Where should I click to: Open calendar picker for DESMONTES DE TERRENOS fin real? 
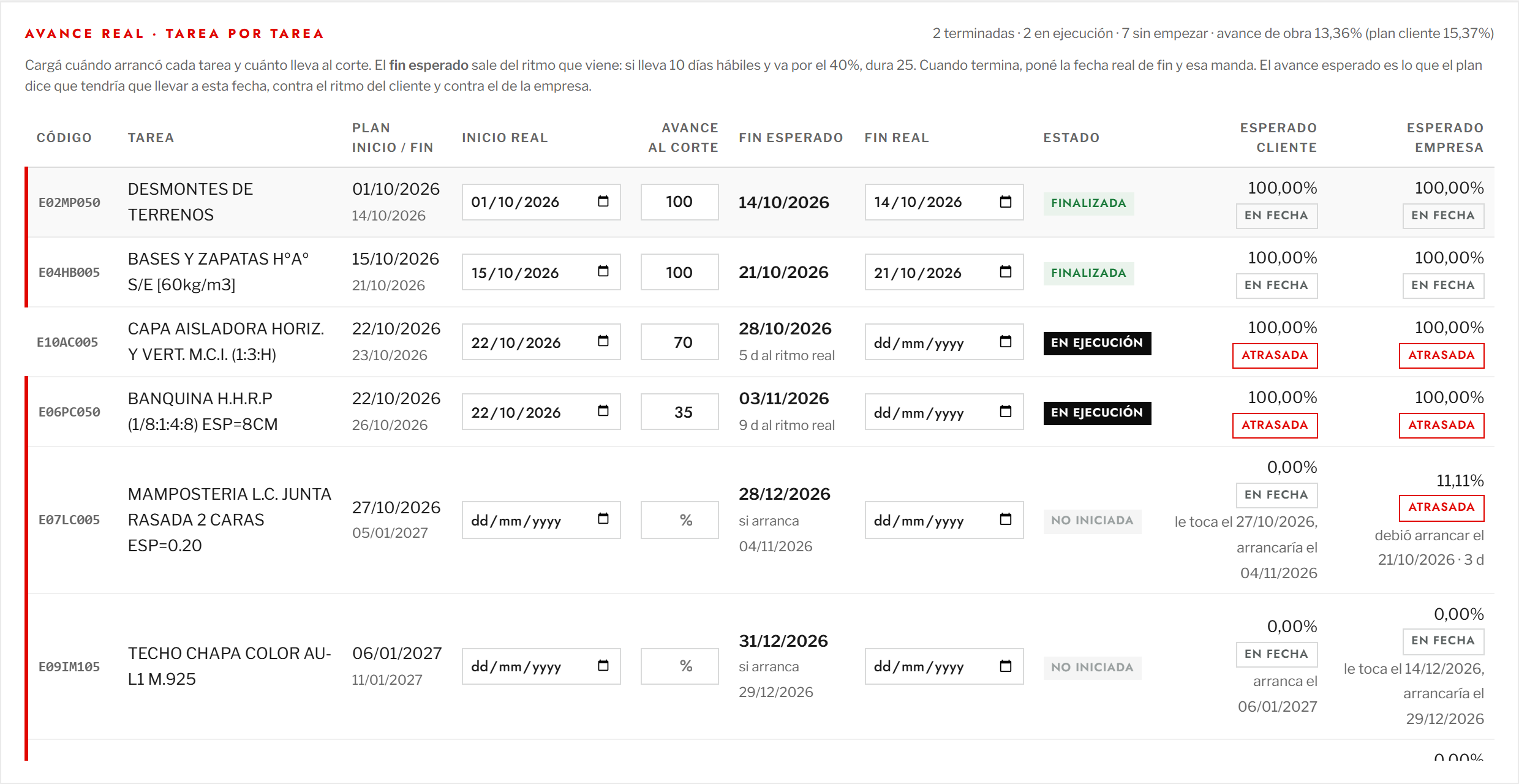point(1006,202)
